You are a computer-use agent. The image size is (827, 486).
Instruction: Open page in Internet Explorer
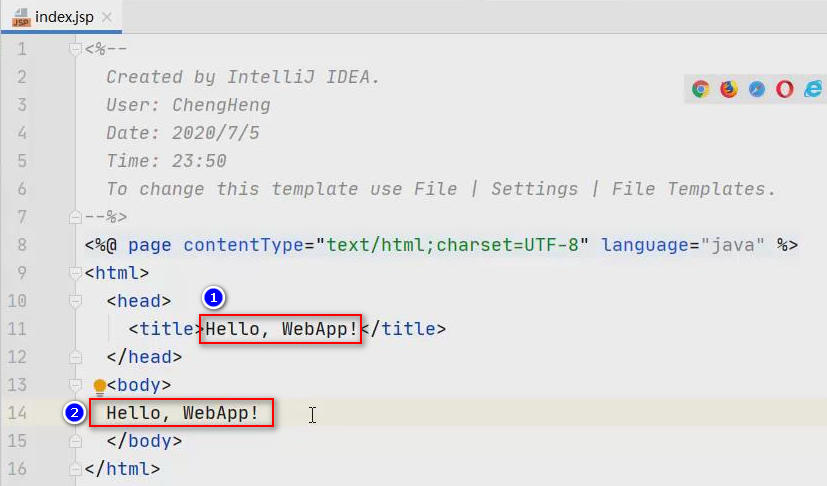(813, 89)
